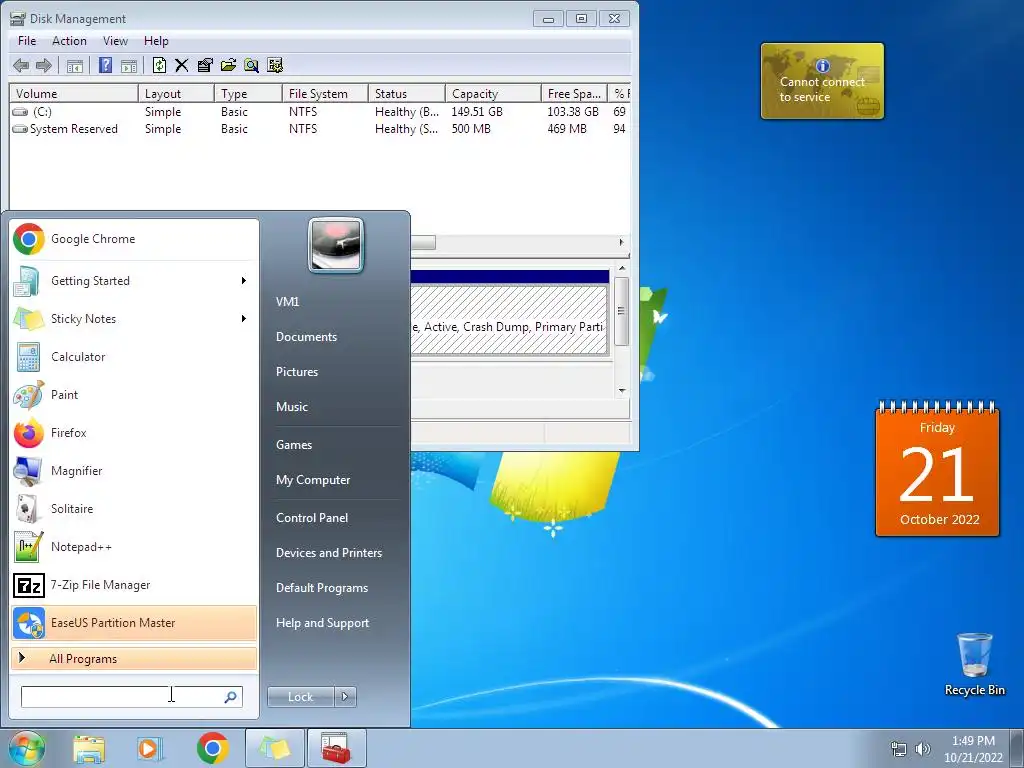Image resolution: width=1024 pixels, height=768 pixels.
Task: Click the Start menu search box
Action: tap(132, 697)
